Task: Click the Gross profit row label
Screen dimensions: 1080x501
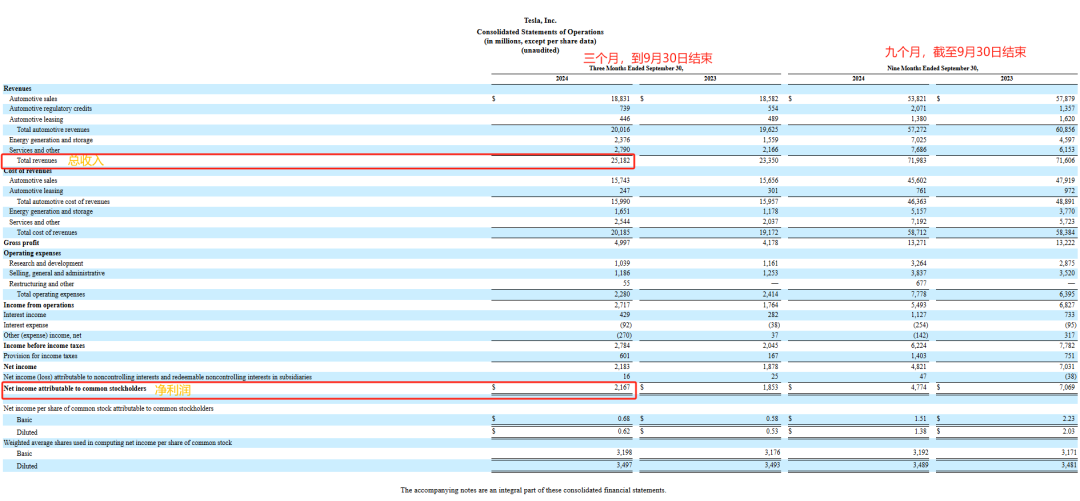Action: click(x=23, y=242)
